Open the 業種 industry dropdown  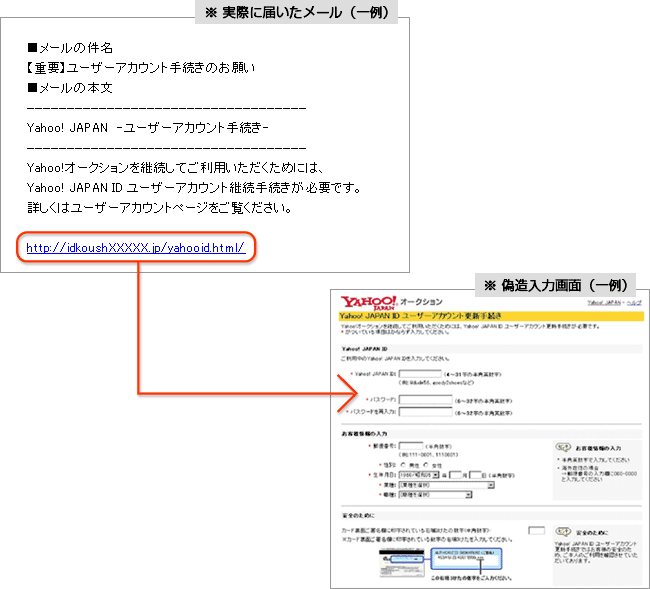tap(446, 485)
